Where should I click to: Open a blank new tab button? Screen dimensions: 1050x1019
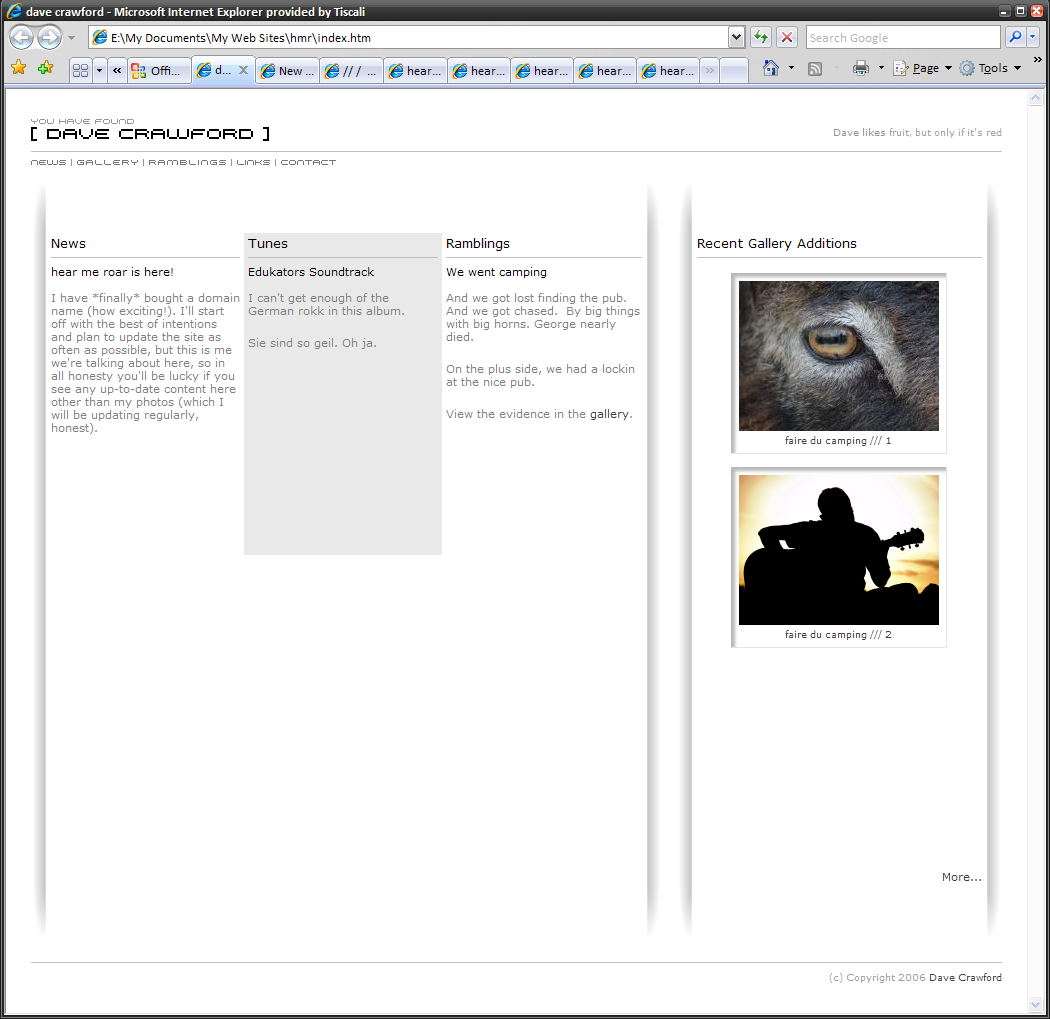click(x=734, y=70)
